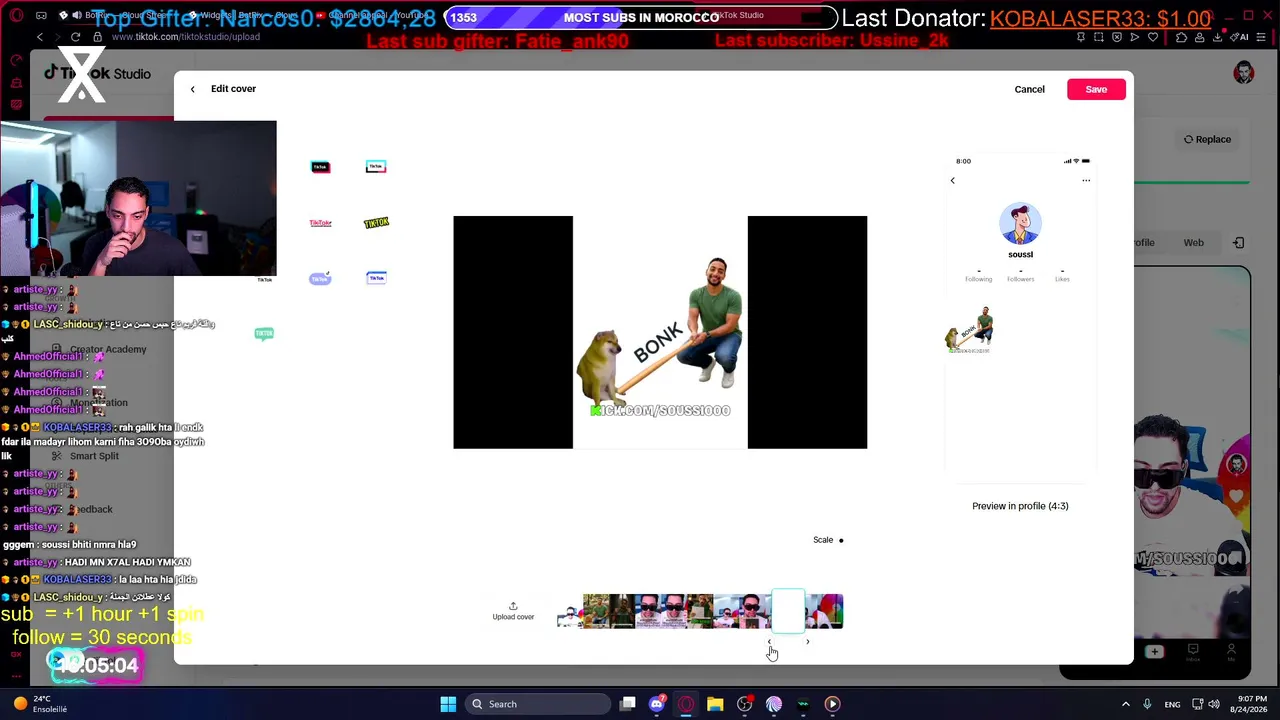
Task: Open the BONK cover in profile preview
Action: 969,330
